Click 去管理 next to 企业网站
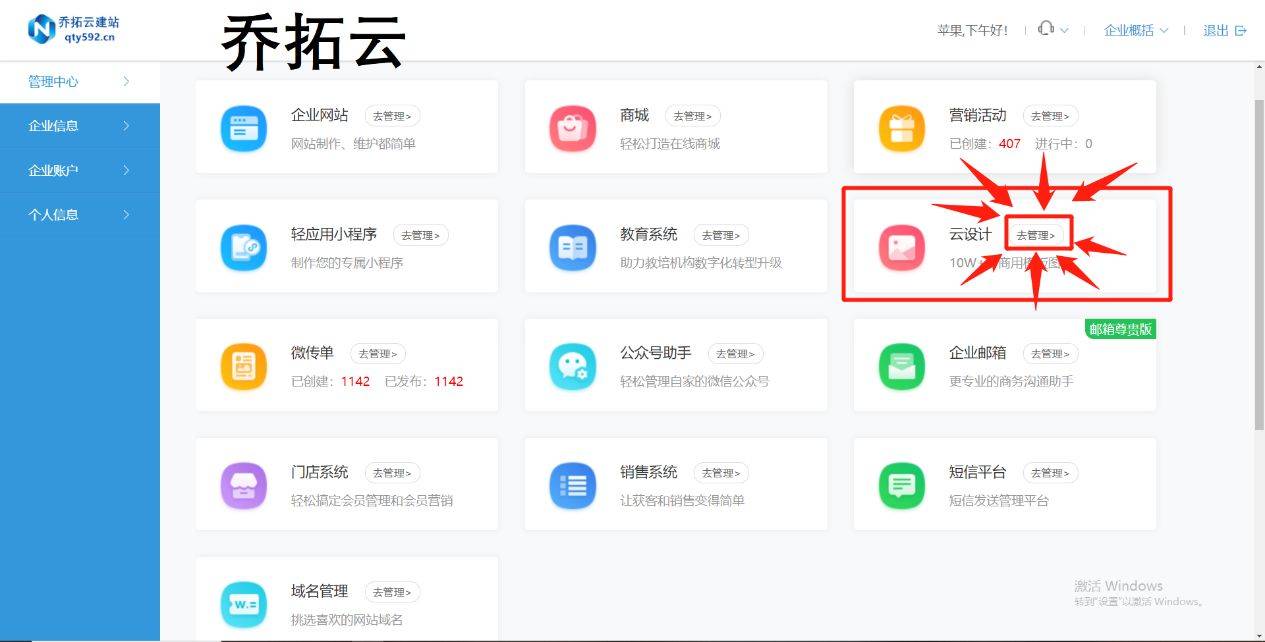 (x=392, y=116)
